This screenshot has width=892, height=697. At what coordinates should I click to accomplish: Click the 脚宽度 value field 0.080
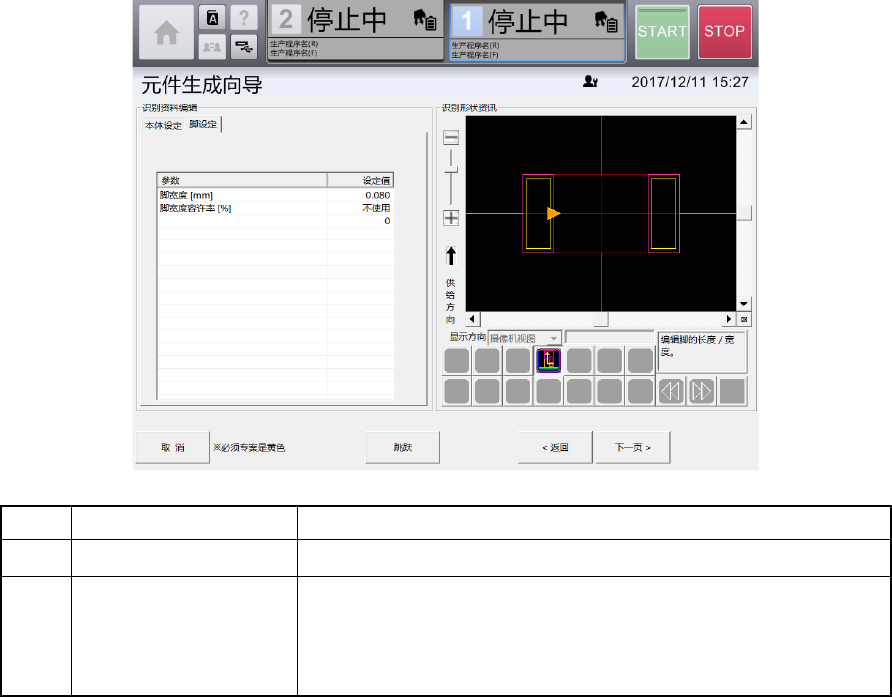377,195
